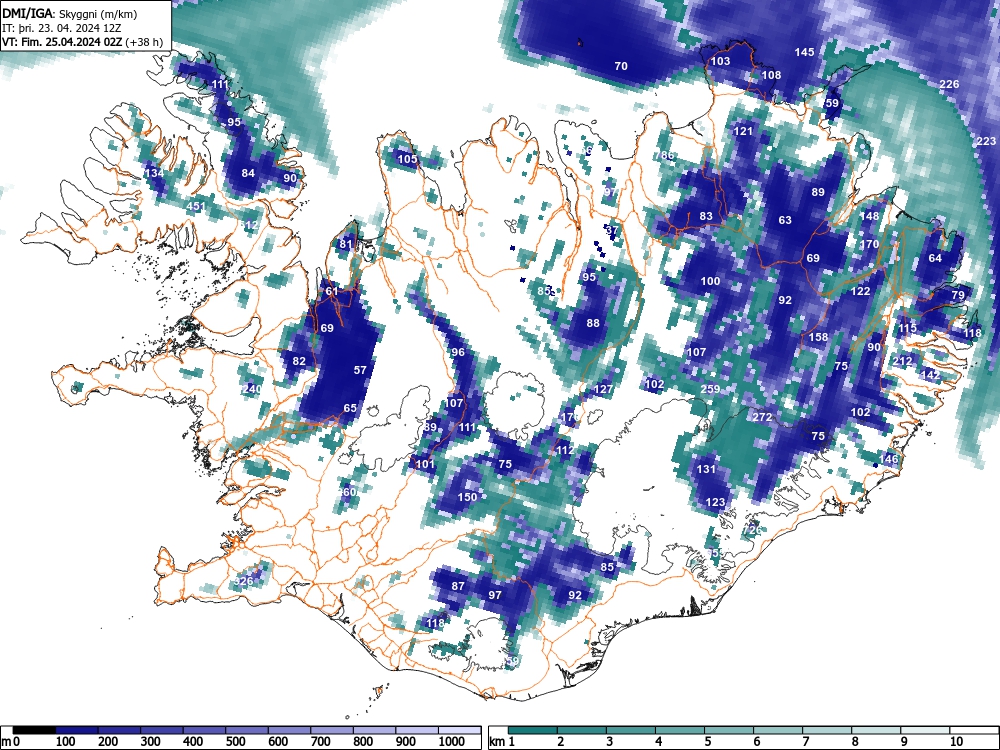Select the darkest navy swatch right of legend 100

(x=77, y=730)
